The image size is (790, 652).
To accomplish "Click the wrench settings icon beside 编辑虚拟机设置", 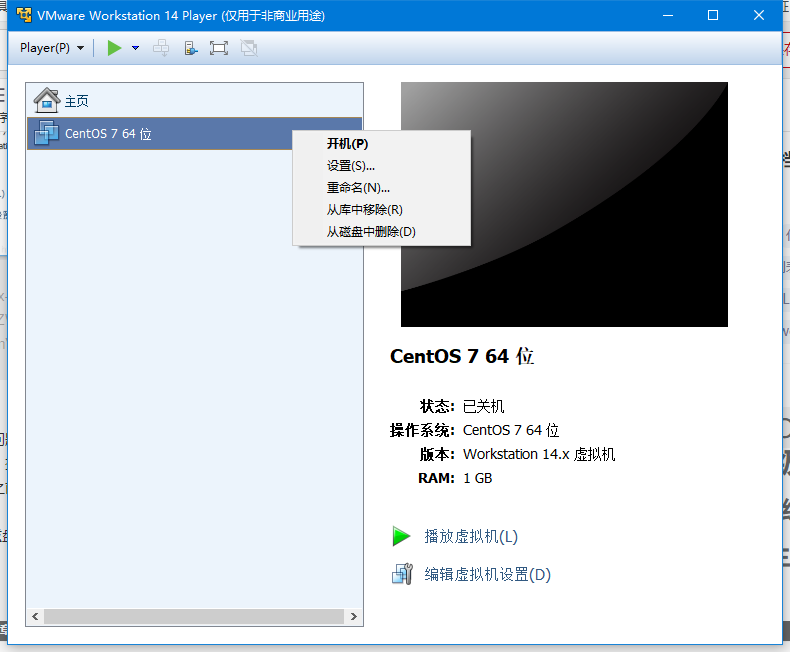I will point(402,574).
